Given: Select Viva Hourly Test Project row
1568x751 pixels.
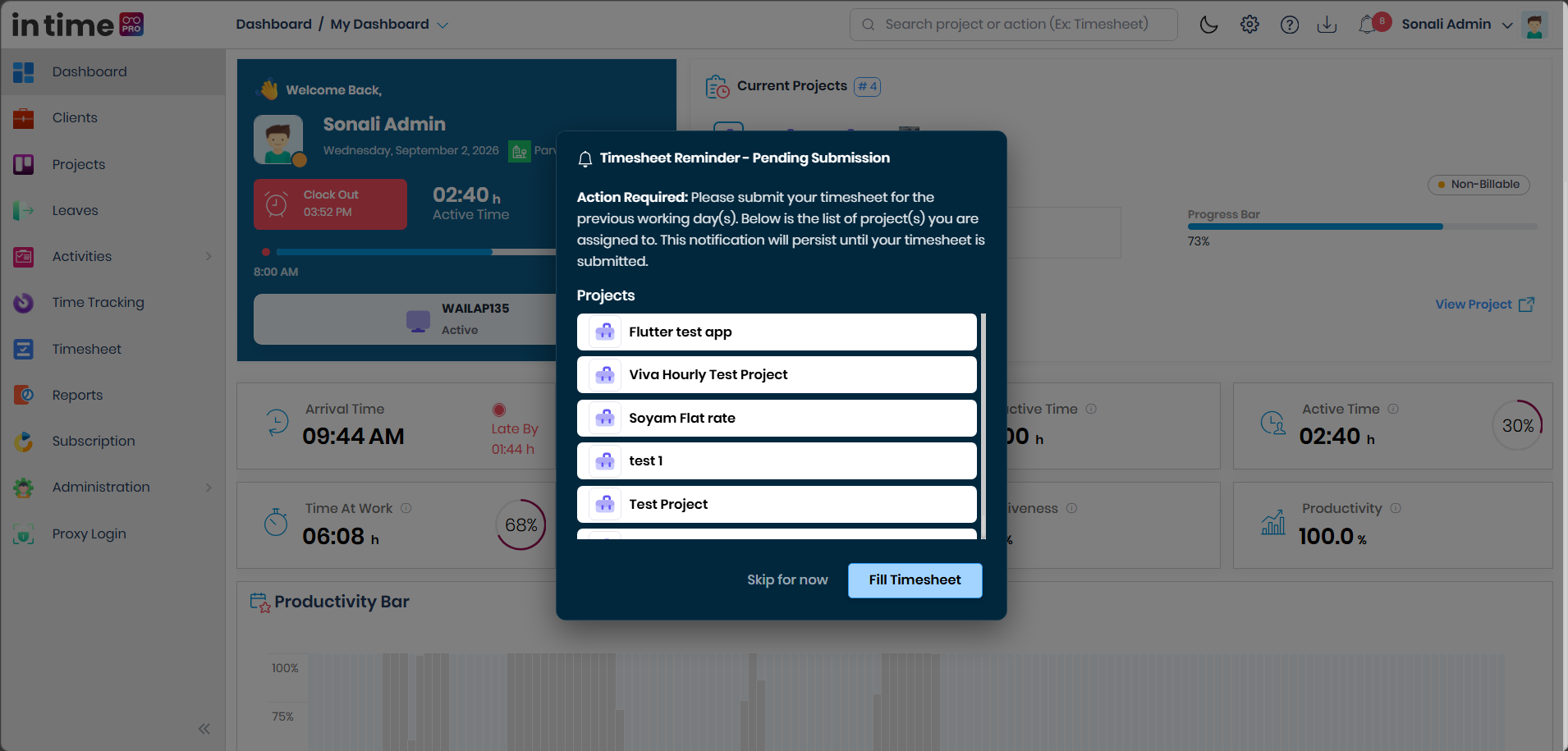Looking at the screenshot, I should coord(777,374).
